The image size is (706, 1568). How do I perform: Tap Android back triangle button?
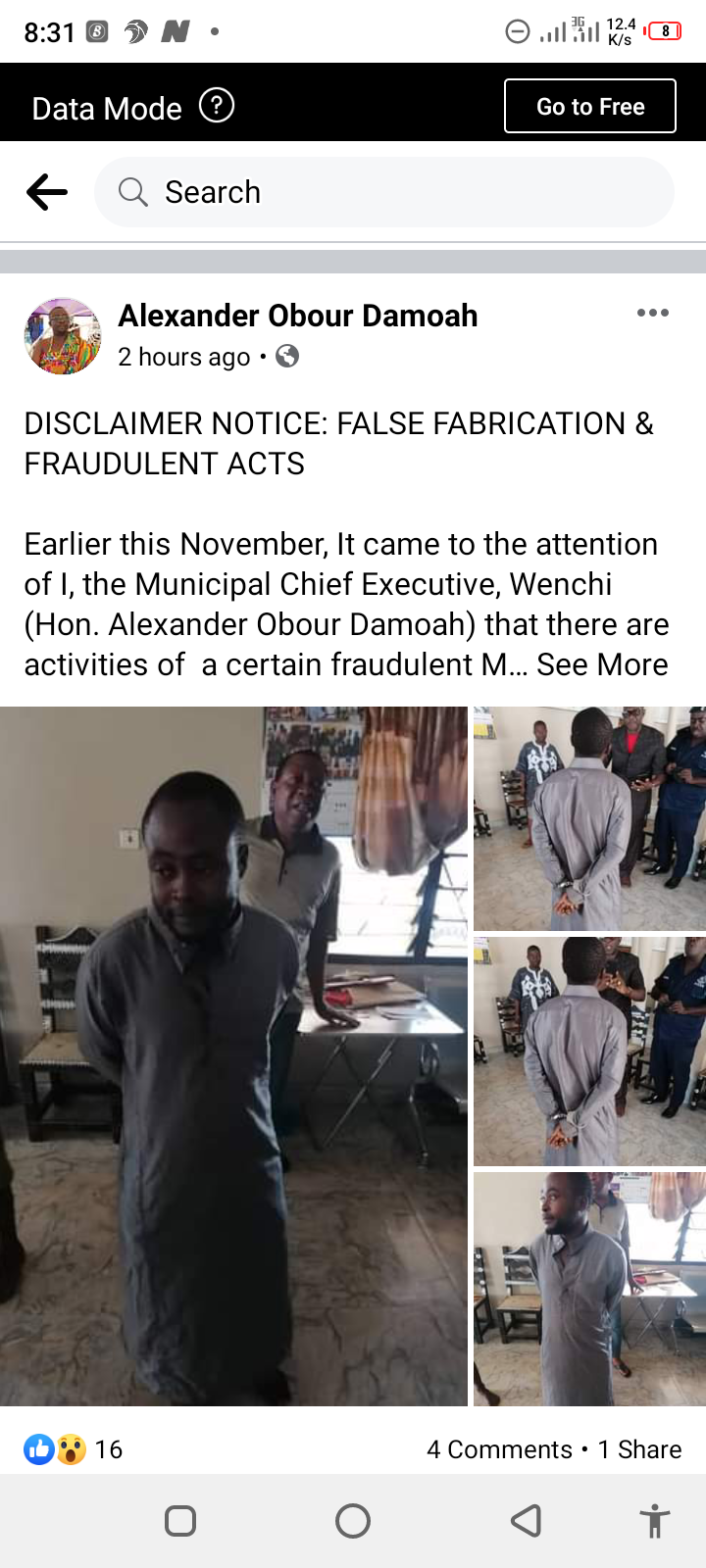tap(527, 1521)
